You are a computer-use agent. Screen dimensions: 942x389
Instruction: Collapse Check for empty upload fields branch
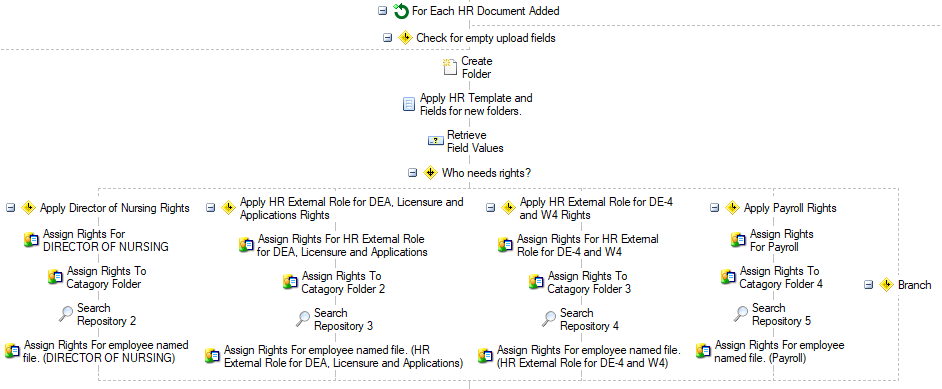tap(387, 38)
